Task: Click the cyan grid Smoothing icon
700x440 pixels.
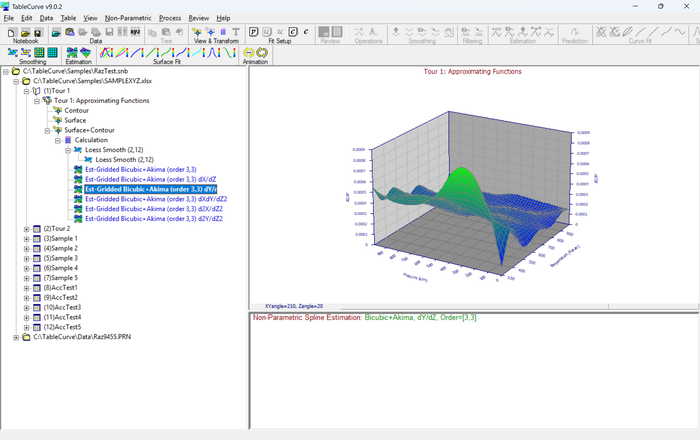Action: (53, 53)
